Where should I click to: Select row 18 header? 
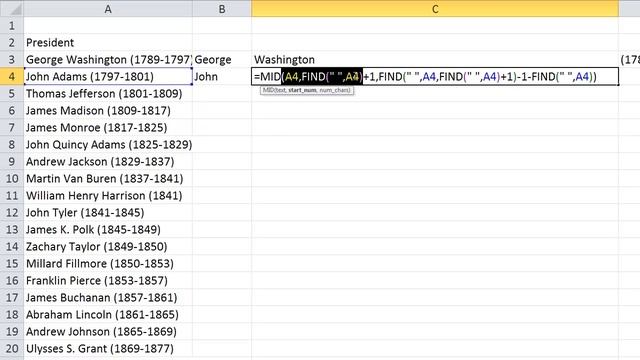click(x=11, y=315)
